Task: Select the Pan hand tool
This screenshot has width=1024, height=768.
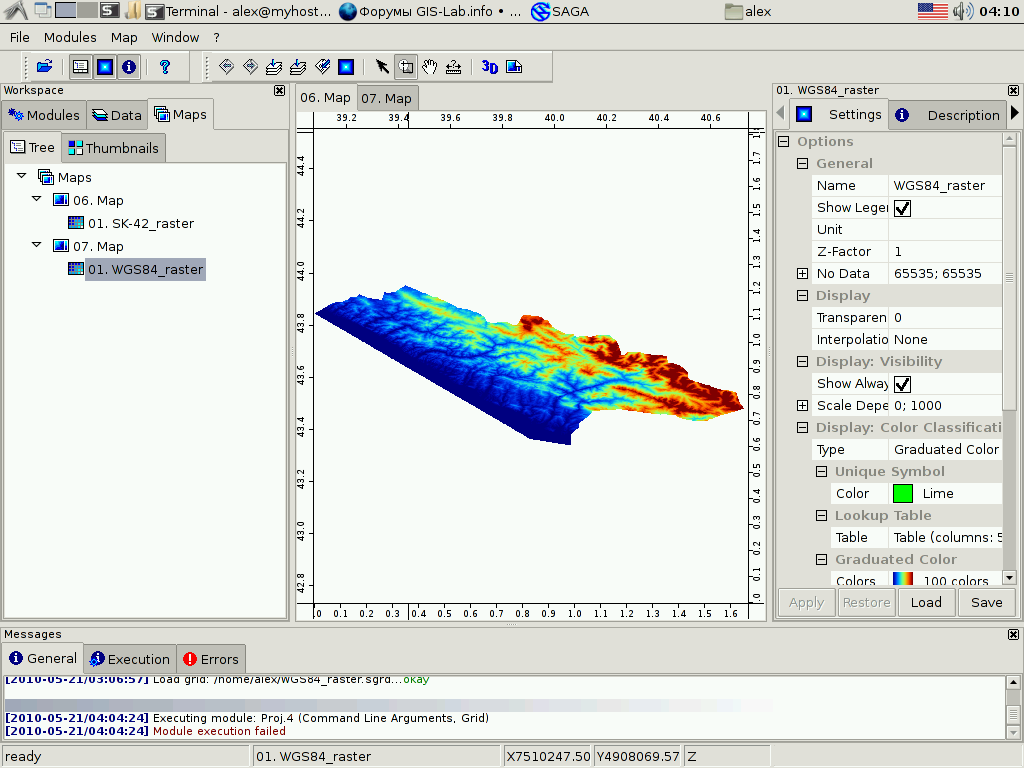Action: pos(430,67)
